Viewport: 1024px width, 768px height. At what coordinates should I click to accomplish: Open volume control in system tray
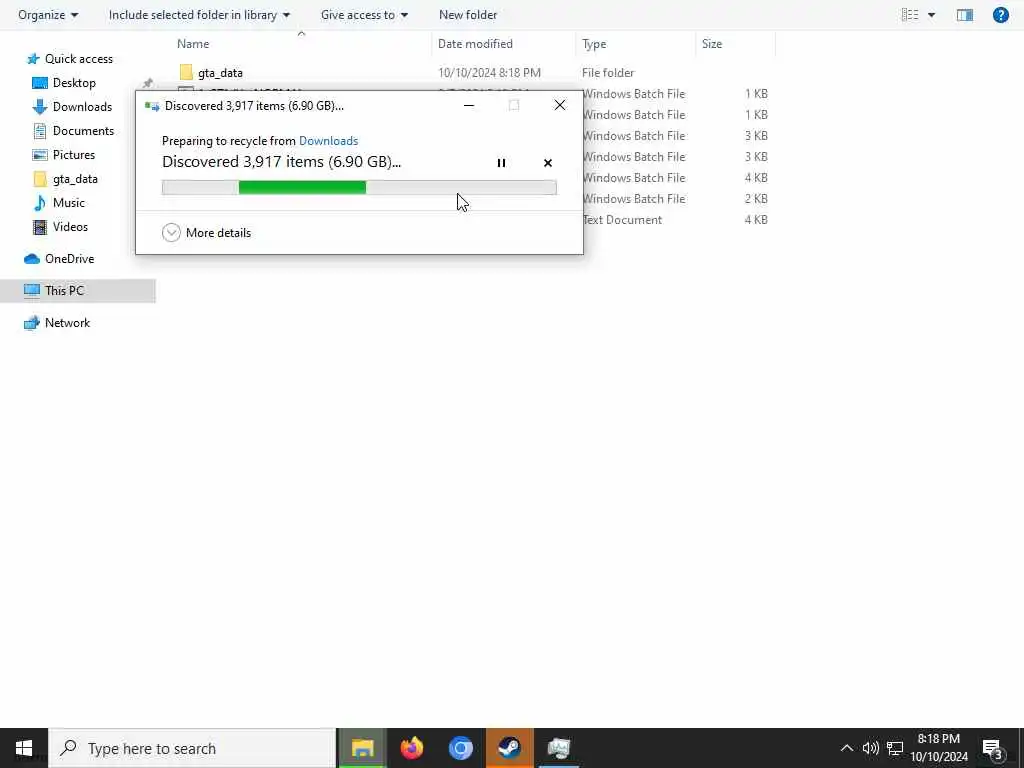(871, 748)
